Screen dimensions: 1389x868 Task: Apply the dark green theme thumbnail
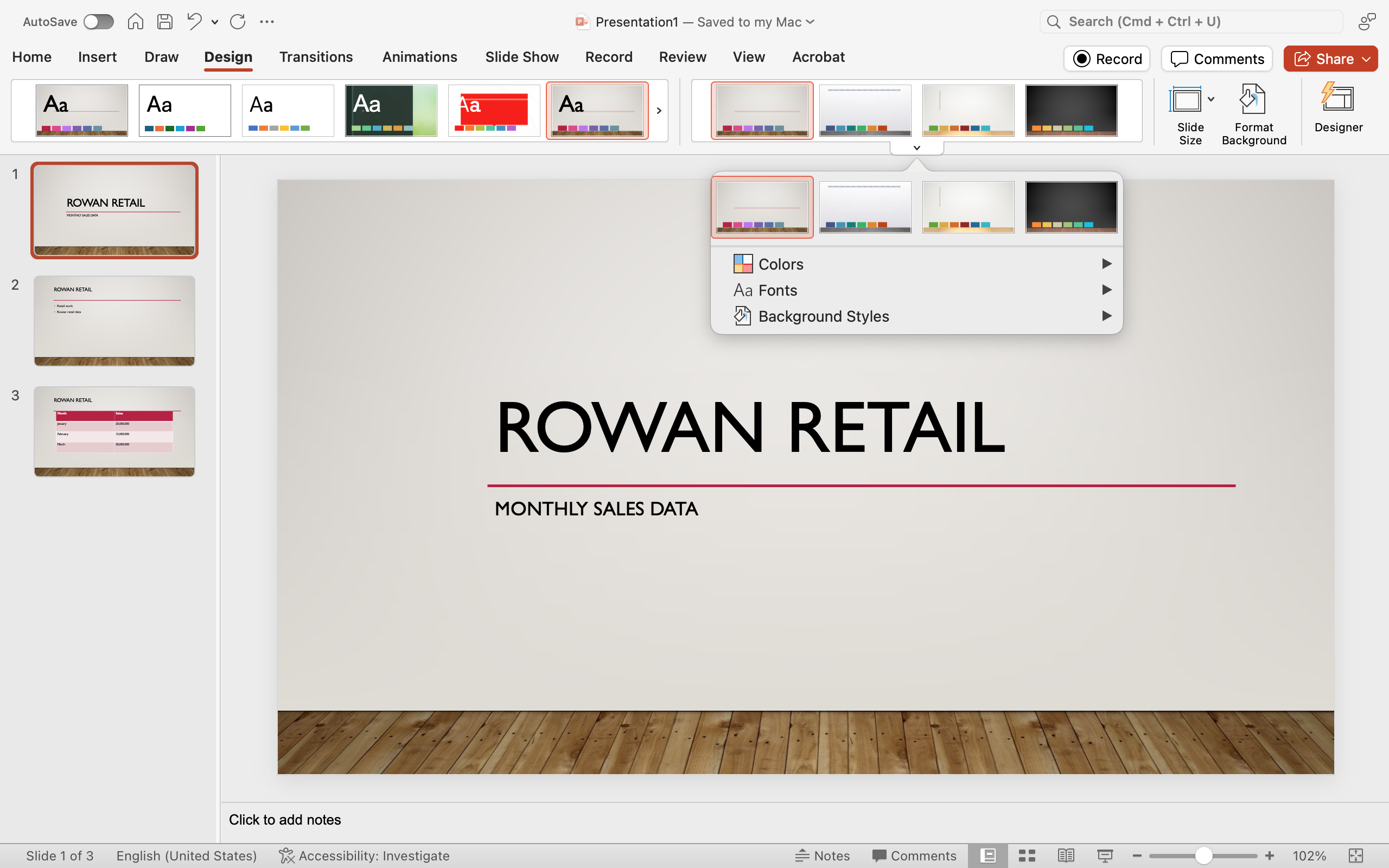point(391,110)
